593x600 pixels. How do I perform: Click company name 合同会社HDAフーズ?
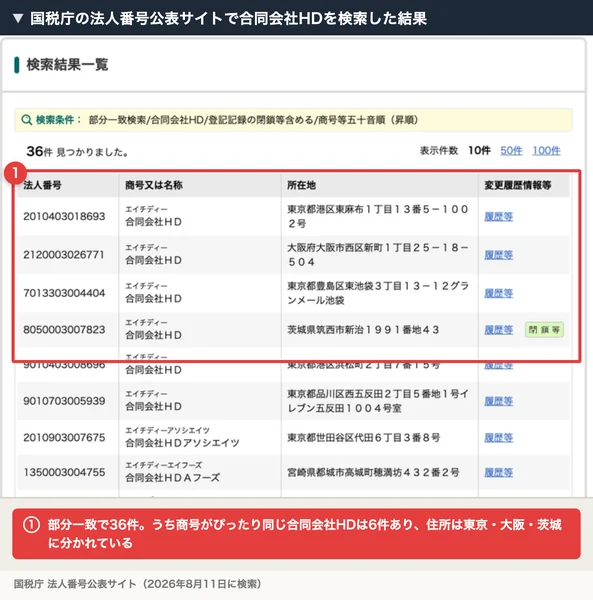click(173, 478)
